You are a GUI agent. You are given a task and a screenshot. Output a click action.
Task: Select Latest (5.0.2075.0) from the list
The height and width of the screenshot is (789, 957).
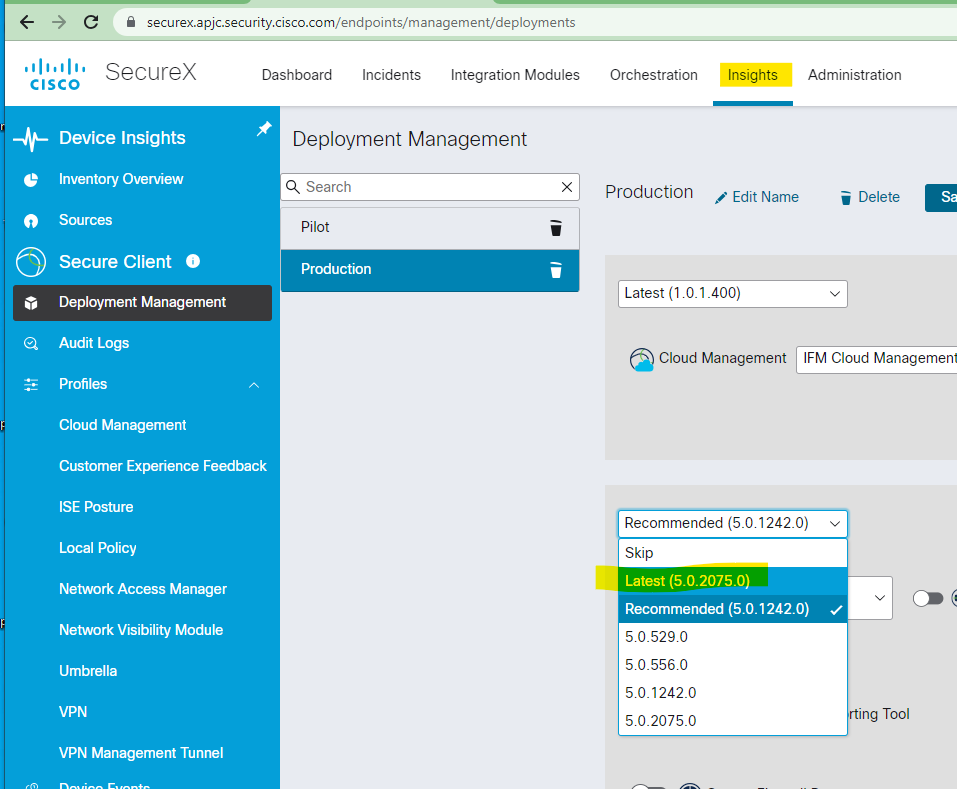[x=687, y=581]
